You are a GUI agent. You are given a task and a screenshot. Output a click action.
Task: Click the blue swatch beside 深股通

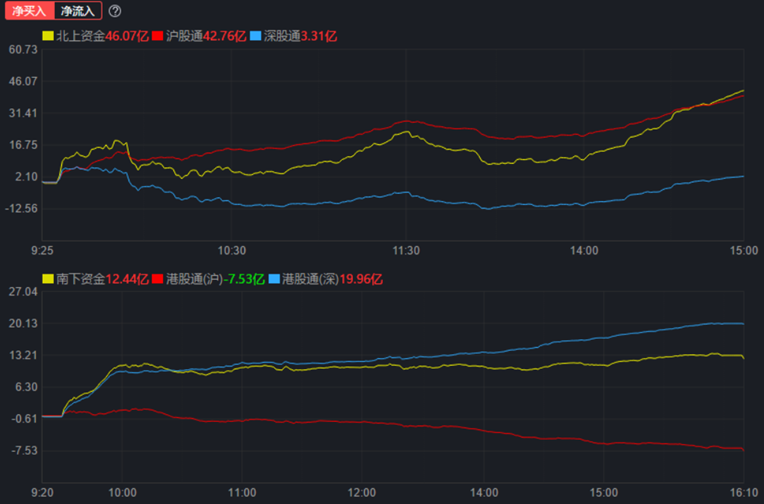click(x=255, y=36)
